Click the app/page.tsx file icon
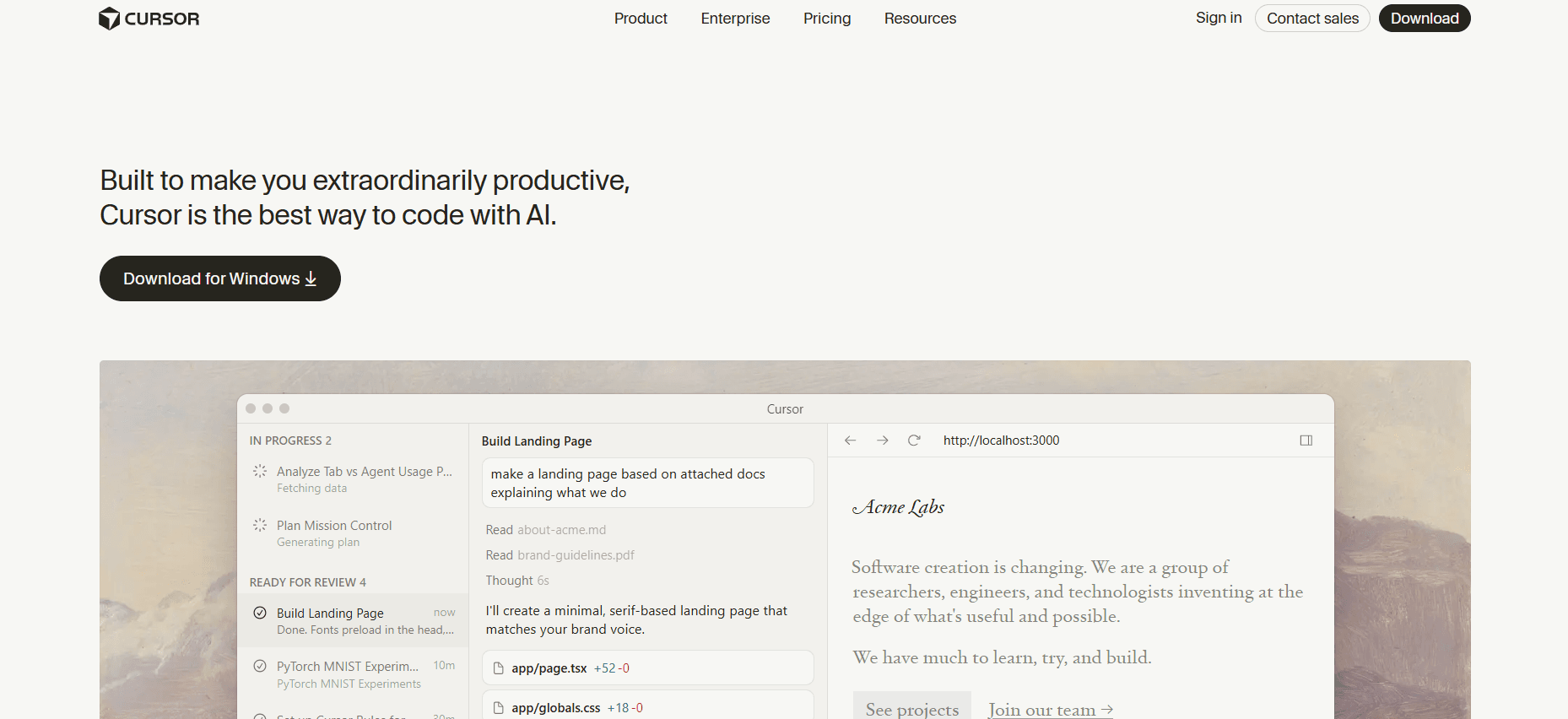Viewport: 1568px width, 719px height. click(x=499, y=668)
